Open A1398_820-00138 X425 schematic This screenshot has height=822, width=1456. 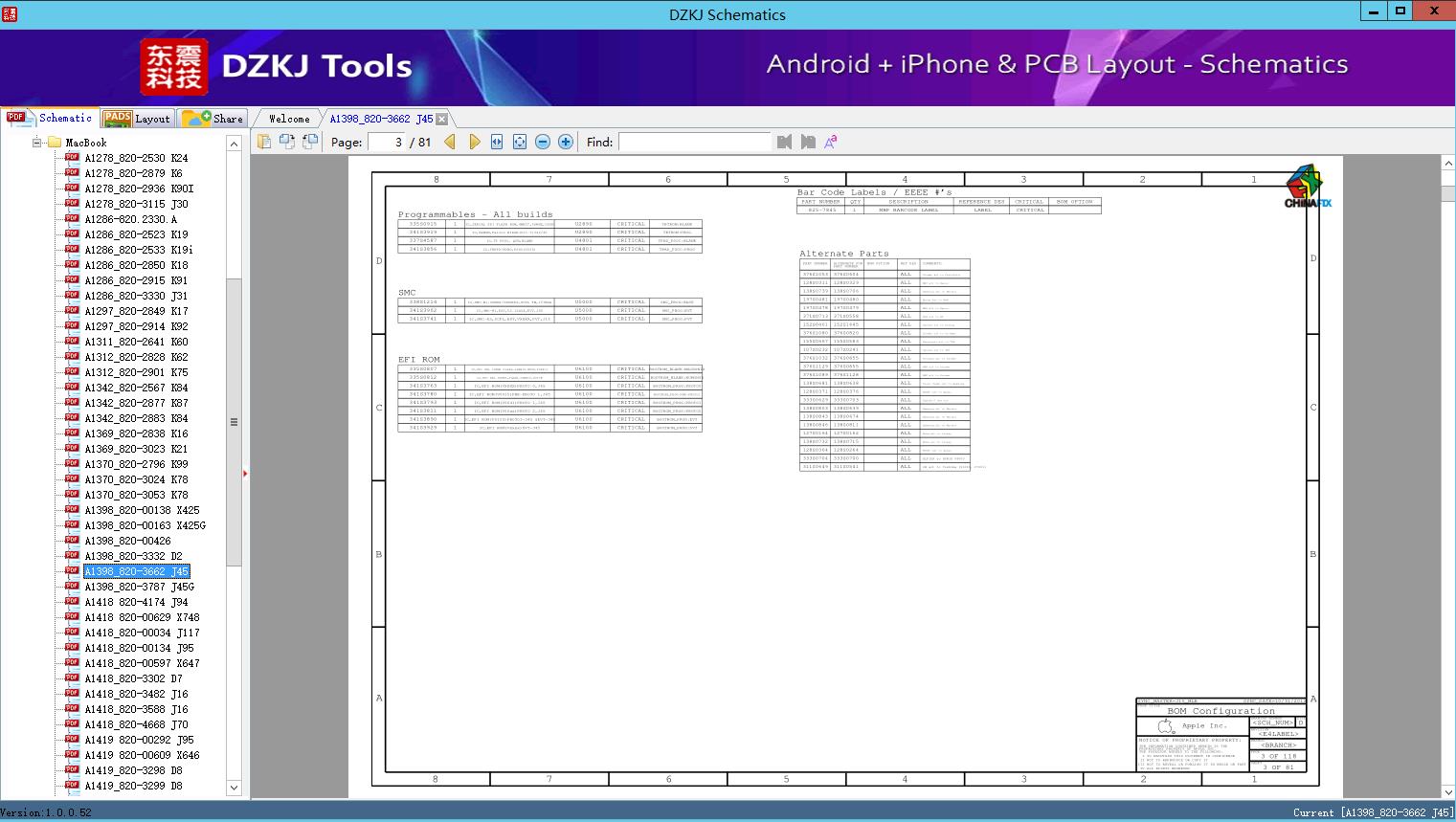pos(142,510)
